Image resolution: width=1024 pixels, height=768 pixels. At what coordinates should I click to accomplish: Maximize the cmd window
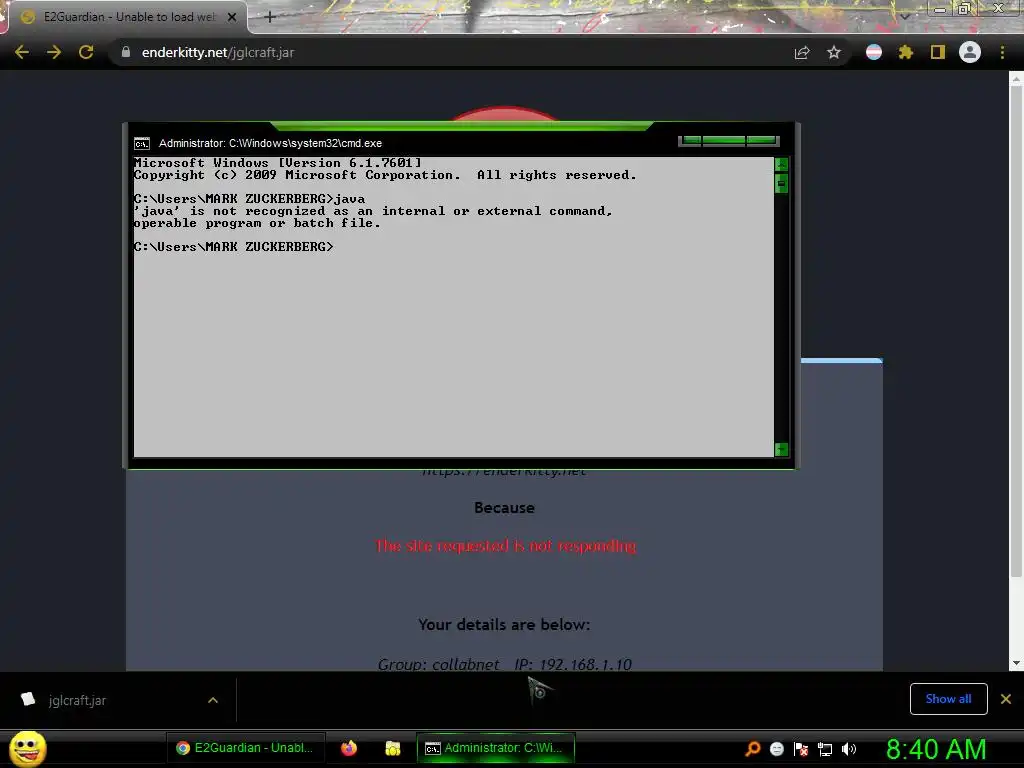(x=724, y=140)
